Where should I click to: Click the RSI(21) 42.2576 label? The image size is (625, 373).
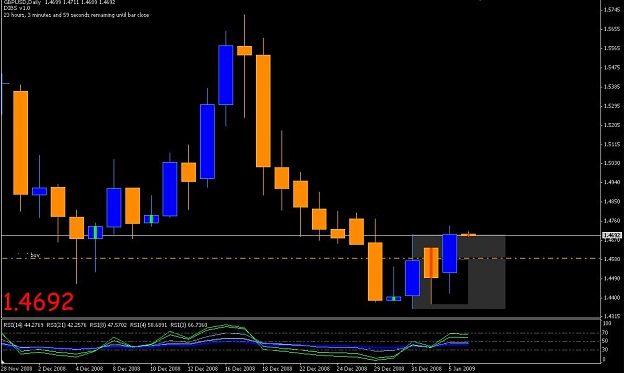[66, 325]
